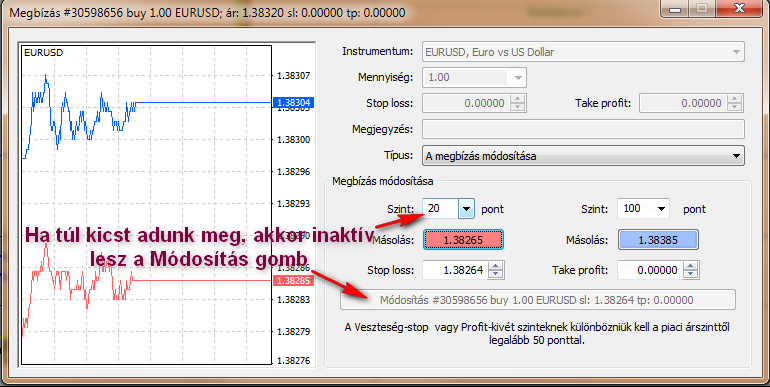Click the EURUSD chart title label
770x387 pixels.
pyautogui.click(x=43, y=53)
